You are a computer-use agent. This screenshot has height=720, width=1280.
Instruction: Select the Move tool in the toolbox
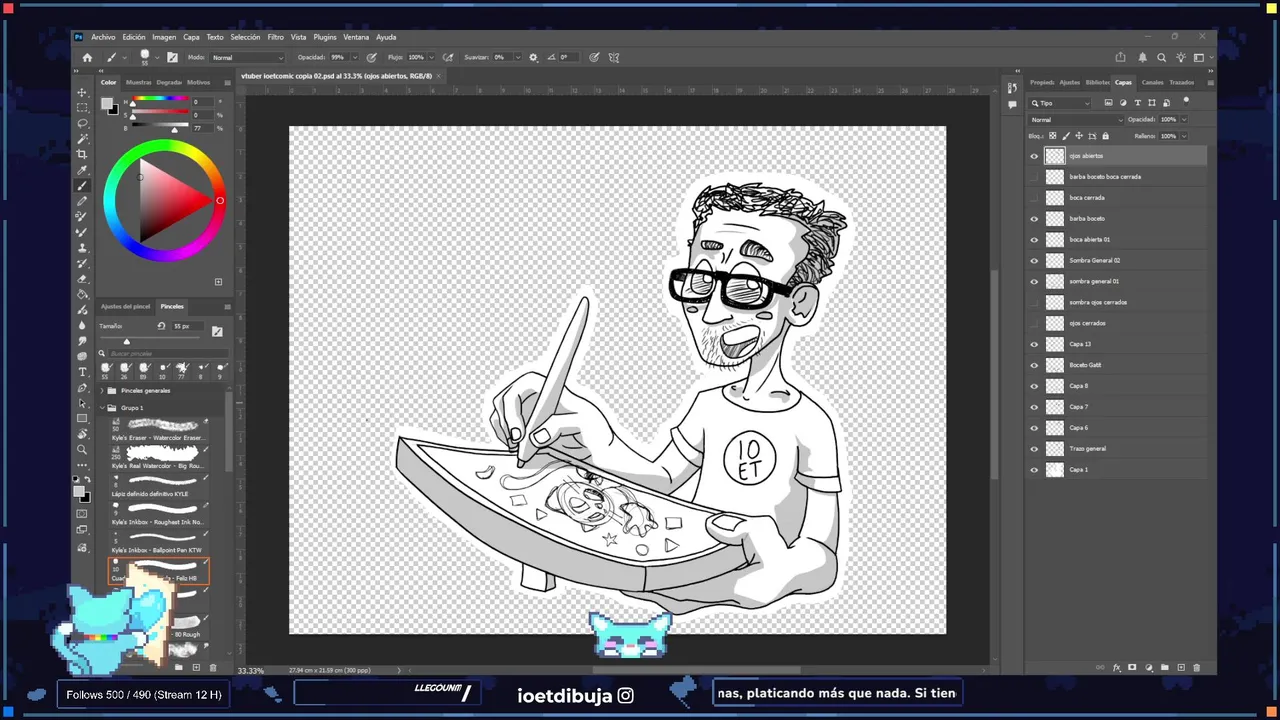tap(82, 92)
